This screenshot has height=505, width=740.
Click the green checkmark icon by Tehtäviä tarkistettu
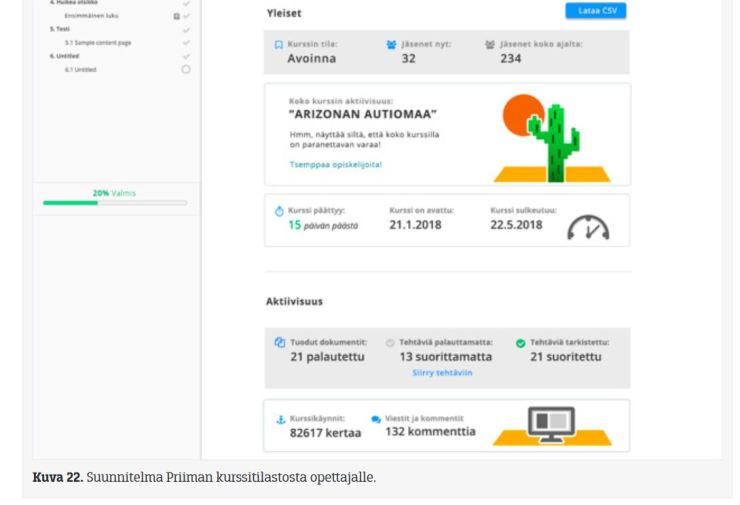(x=520, y=343)
